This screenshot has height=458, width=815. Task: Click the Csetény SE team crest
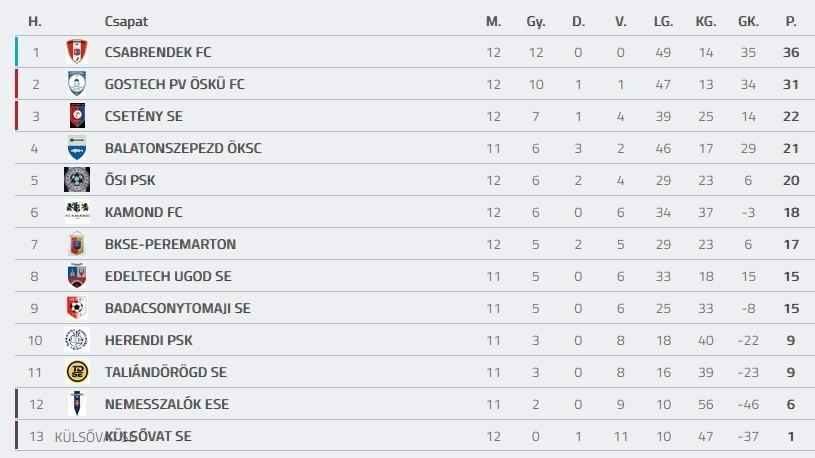tap(77, 116)
